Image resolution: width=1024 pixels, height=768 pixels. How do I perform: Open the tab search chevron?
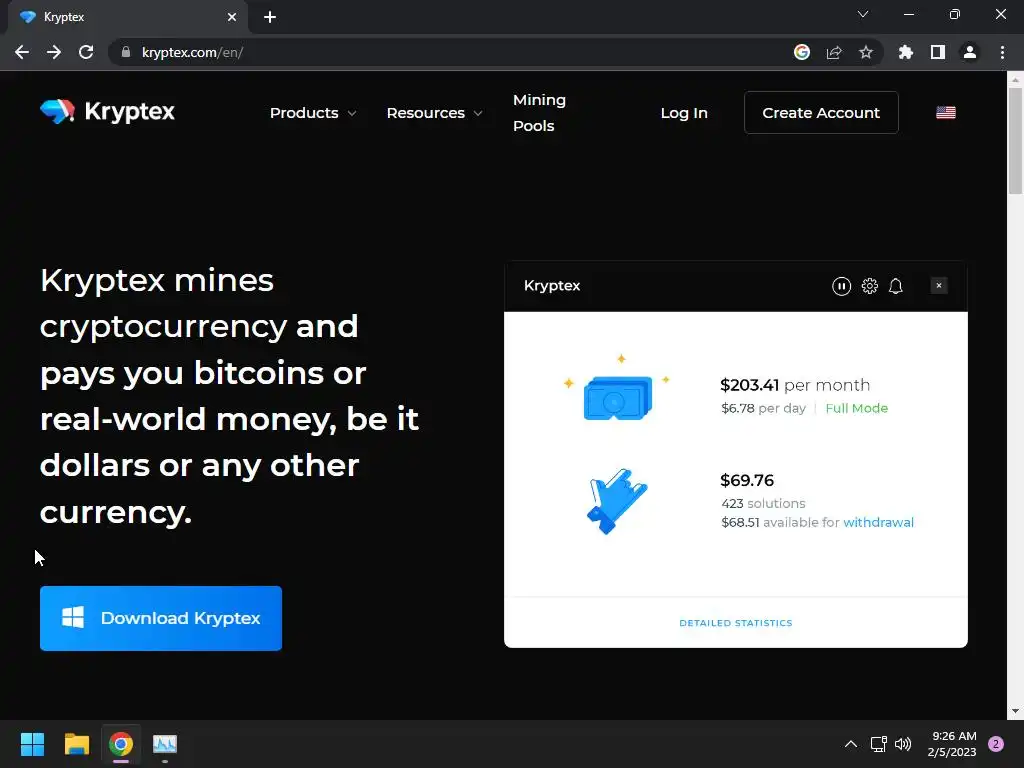point(863,14)
